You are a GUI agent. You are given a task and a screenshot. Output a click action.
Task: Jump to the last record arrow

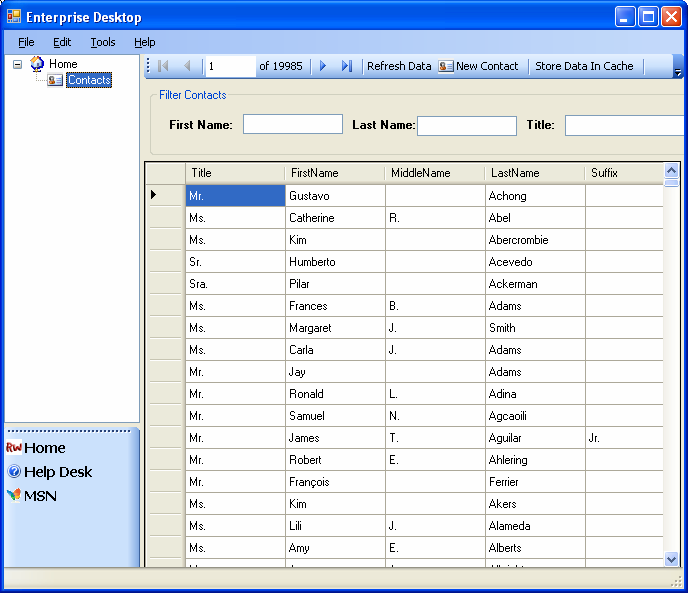coord(347,66)
